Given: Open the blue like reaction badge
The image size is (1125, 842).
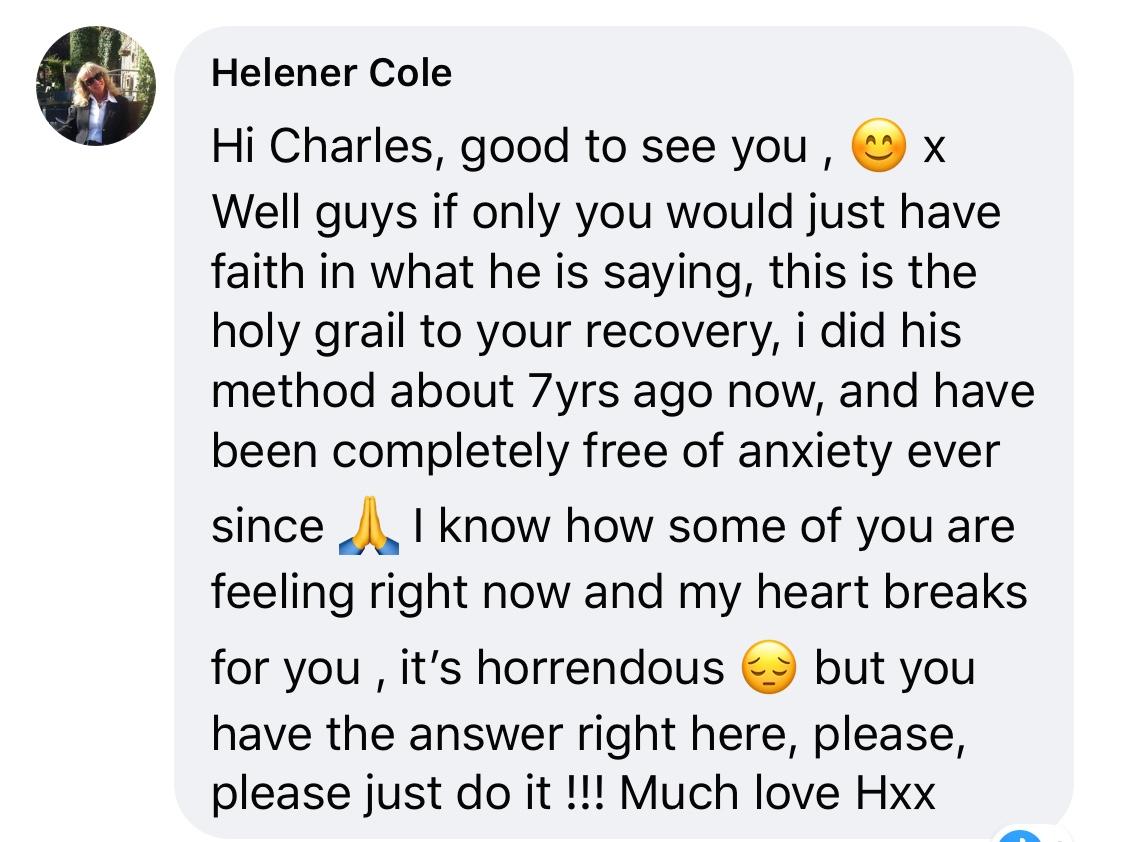Looking at the screenshot, I should (x=1018, y=836).
